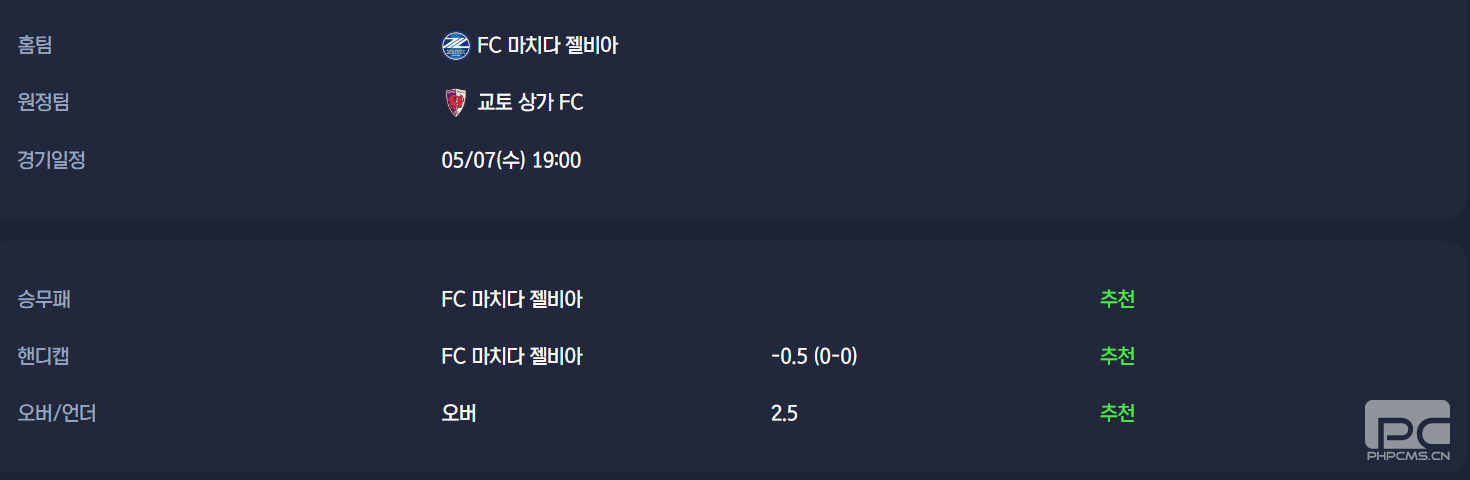Click the 오버/언더 row label
Viewport: 1470px width, 480px height.
[x=57, y=413]
